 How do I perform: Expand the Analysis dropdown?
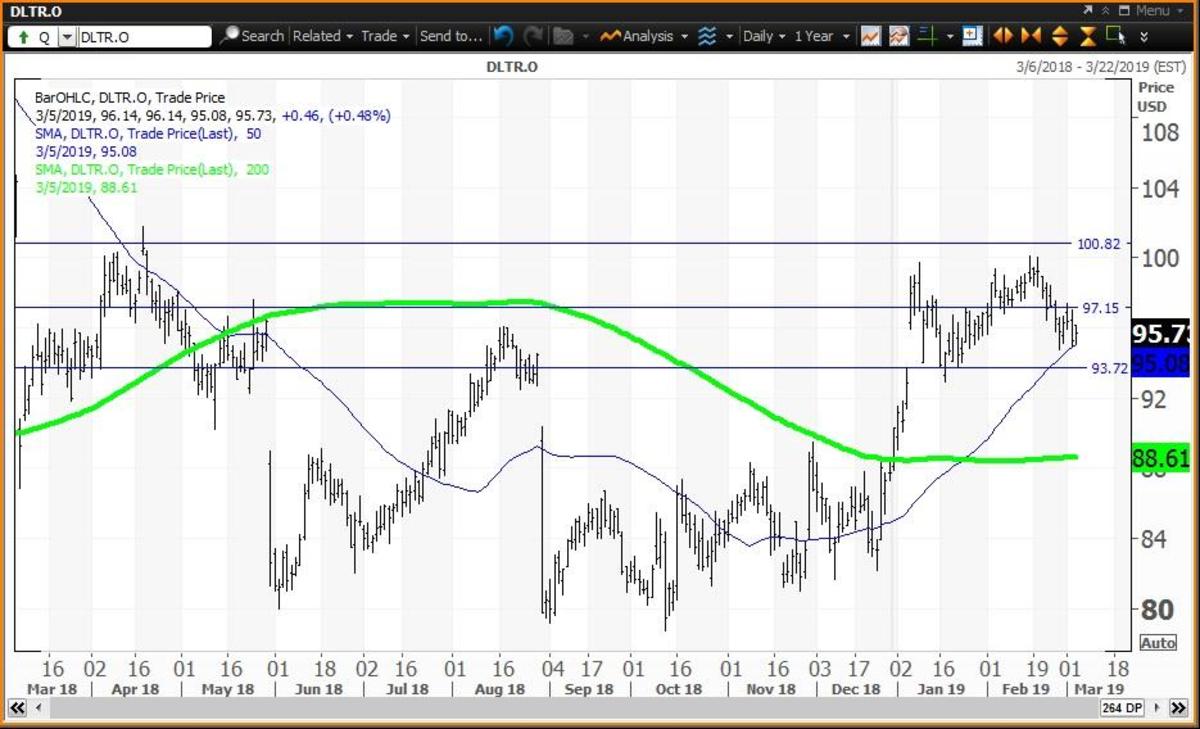click(x=645, y=36)
